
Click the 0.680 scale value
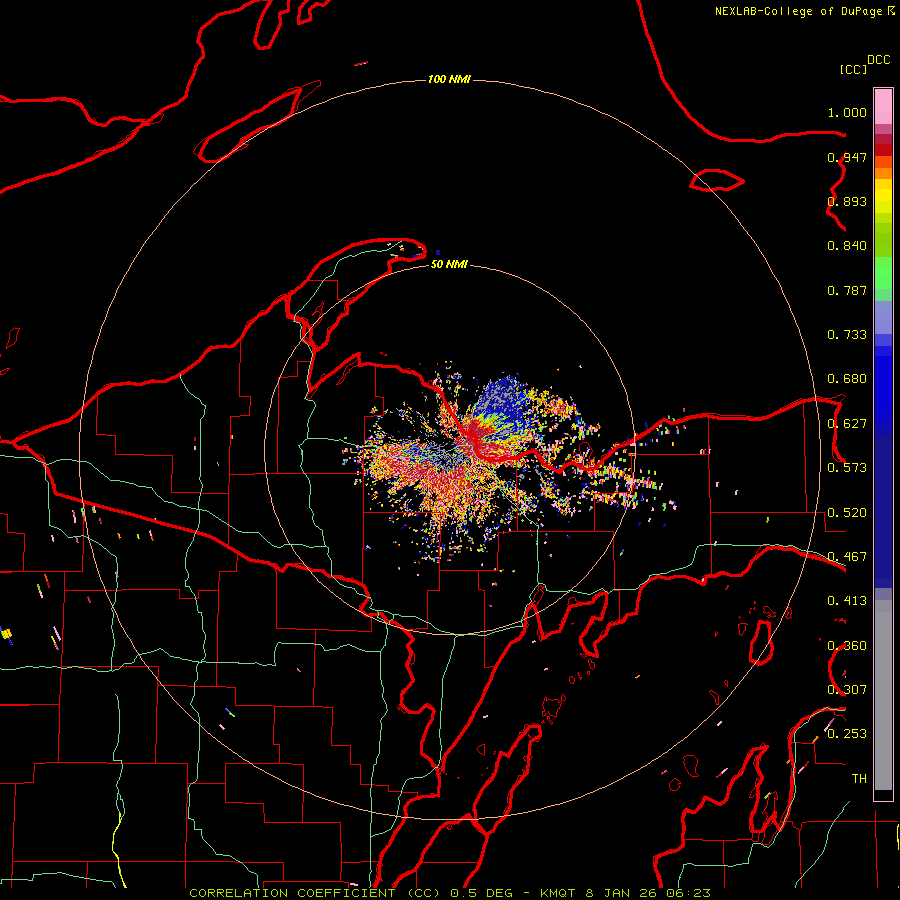847,379
